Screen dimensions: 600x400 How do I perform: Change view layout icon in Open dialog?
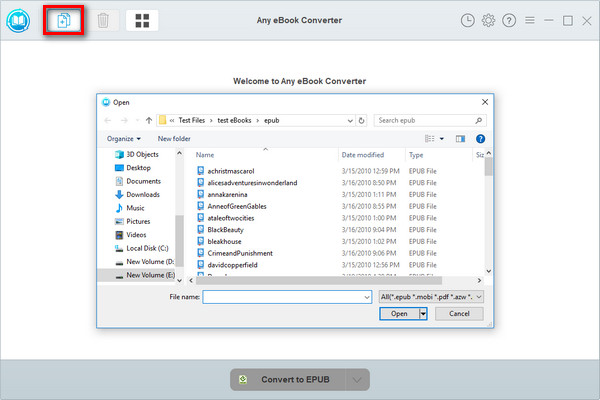pyautogui.click(x=430, y=139)
